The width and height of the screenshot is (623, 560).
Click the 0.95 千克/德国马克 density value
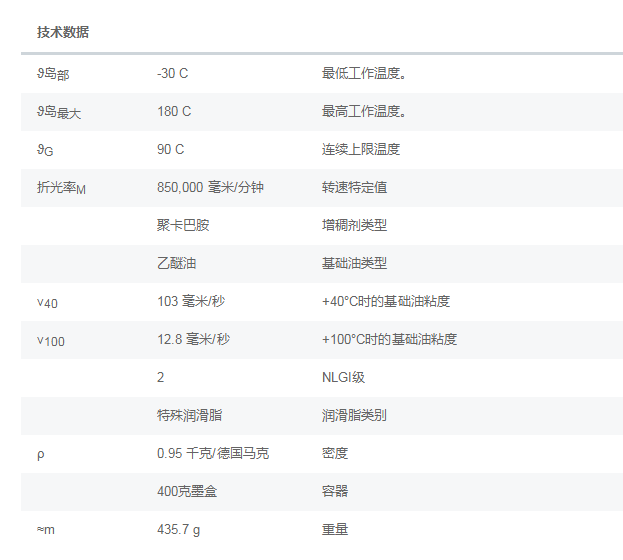point(213,453)
